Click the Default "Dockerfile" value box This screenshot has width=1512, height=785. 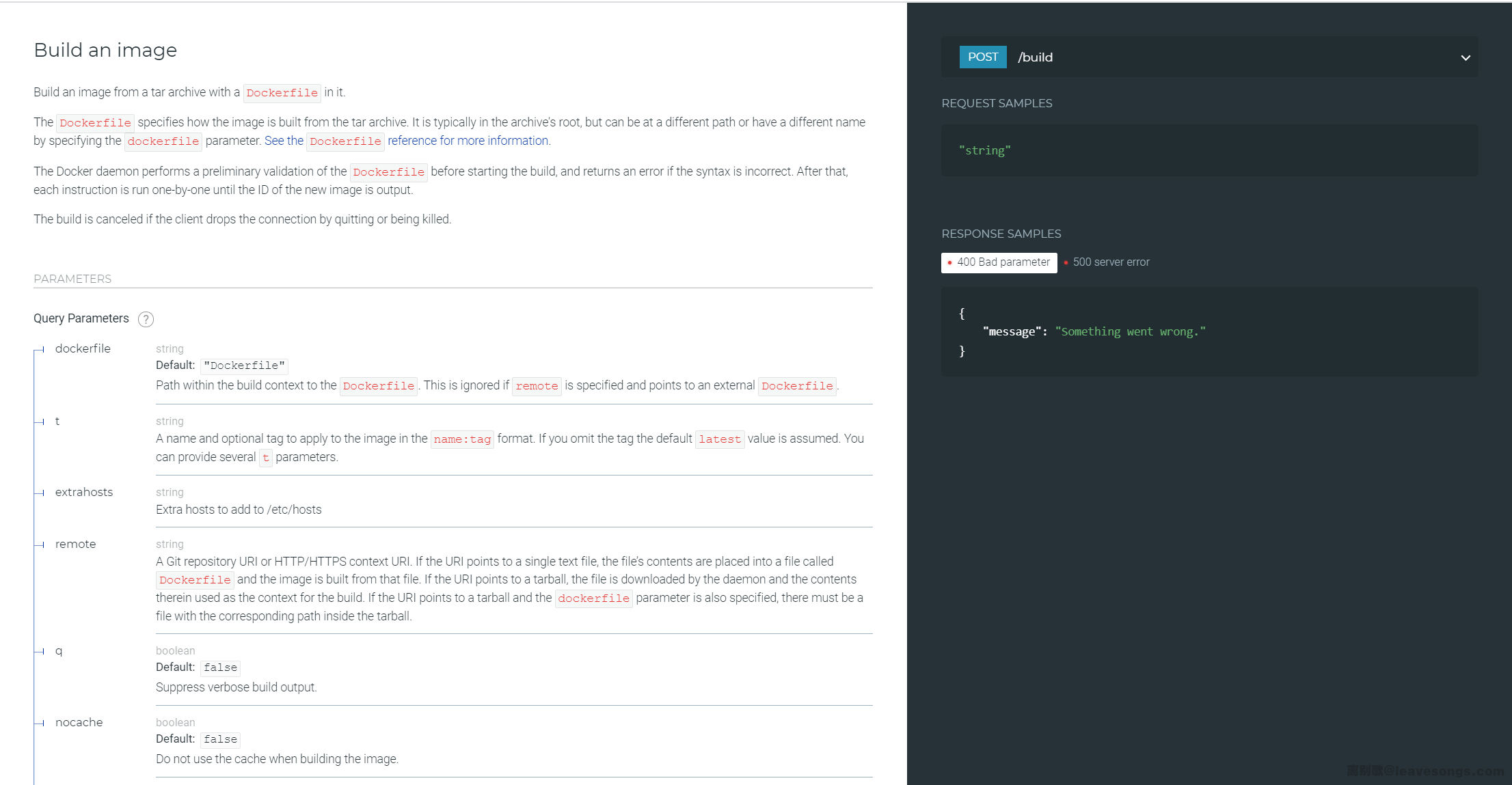(244, 366)
